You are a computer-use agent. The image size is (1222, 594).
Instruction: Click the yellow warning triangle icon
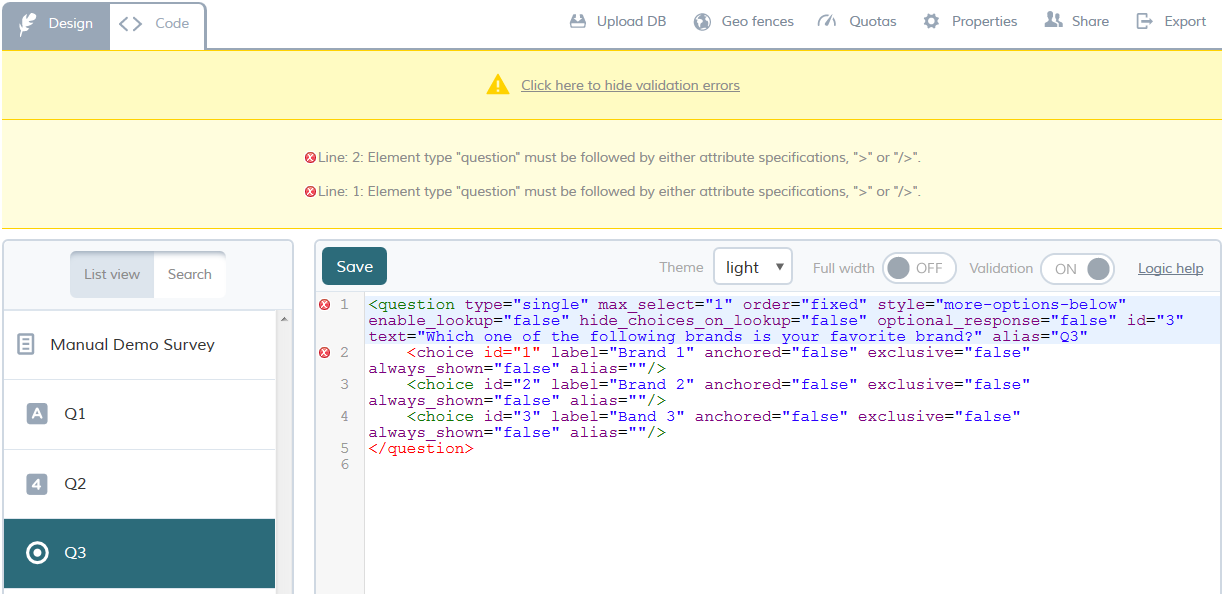[498, 85]
